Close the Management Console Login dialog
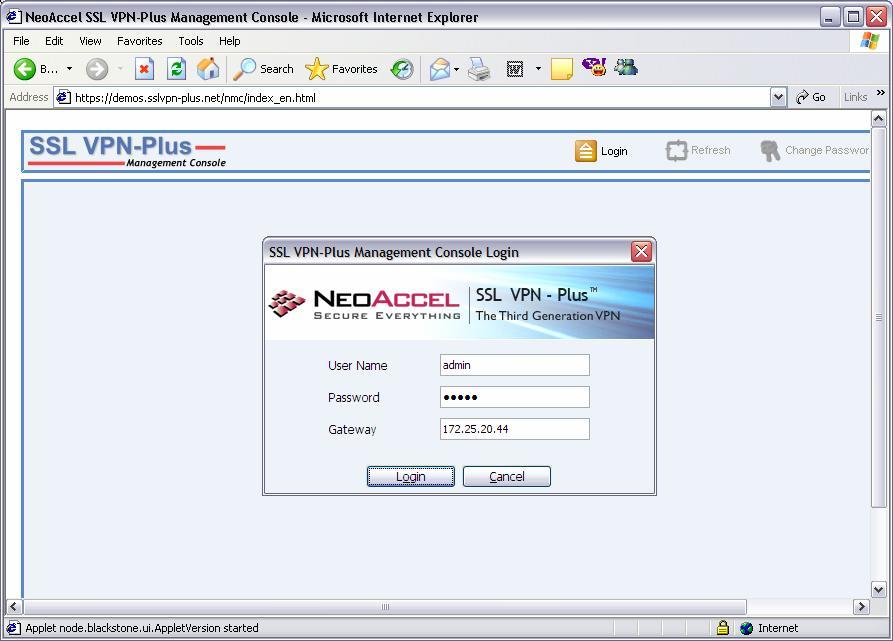The height and width of the screenshot is (641, 893). click(641, 251)
